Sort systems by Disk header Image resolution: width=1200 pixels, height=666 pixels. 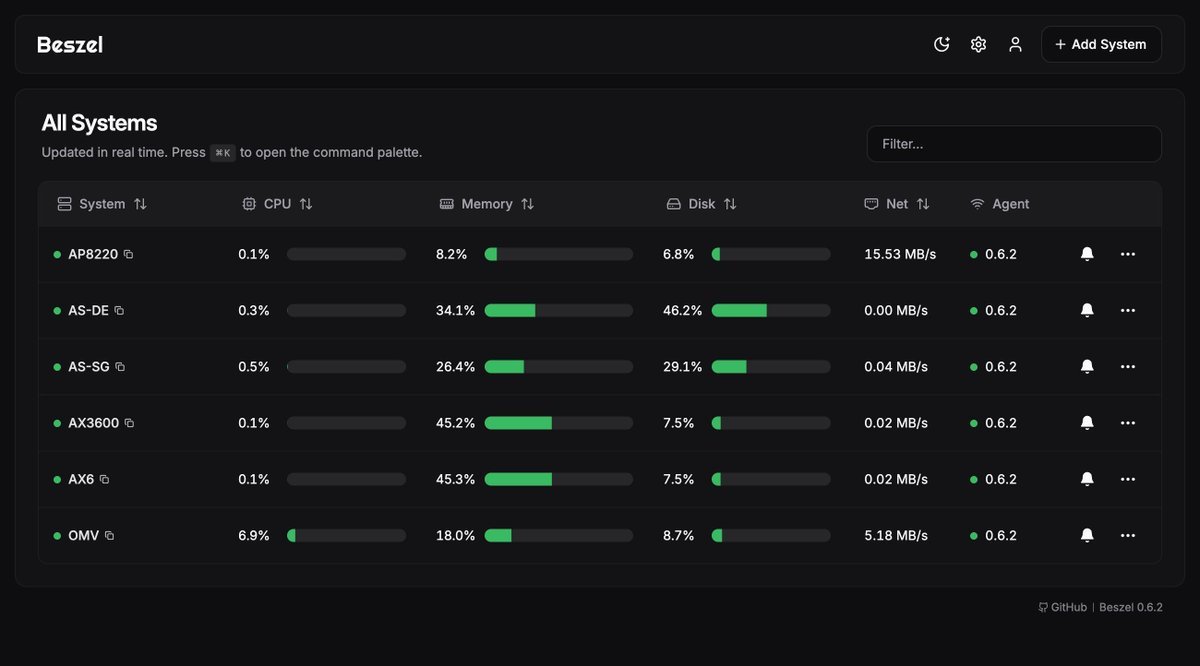(702, 204)
